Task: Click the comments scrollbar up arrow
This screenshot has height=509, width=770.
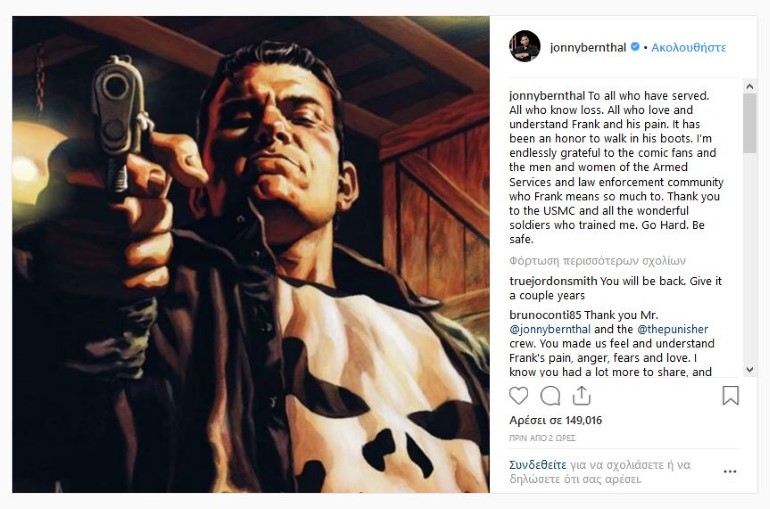Action: tap(749, 86)
